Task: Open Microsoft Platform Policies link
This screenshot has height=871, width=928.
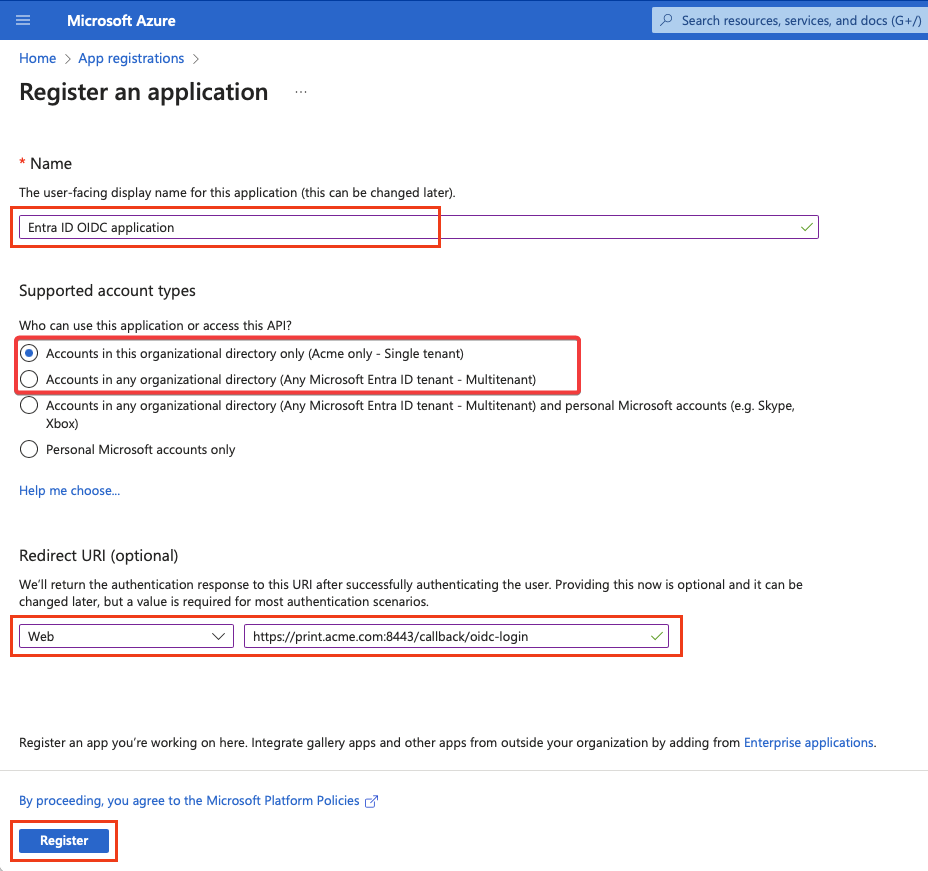Action: pyautogui.click(x=190, y=801)
